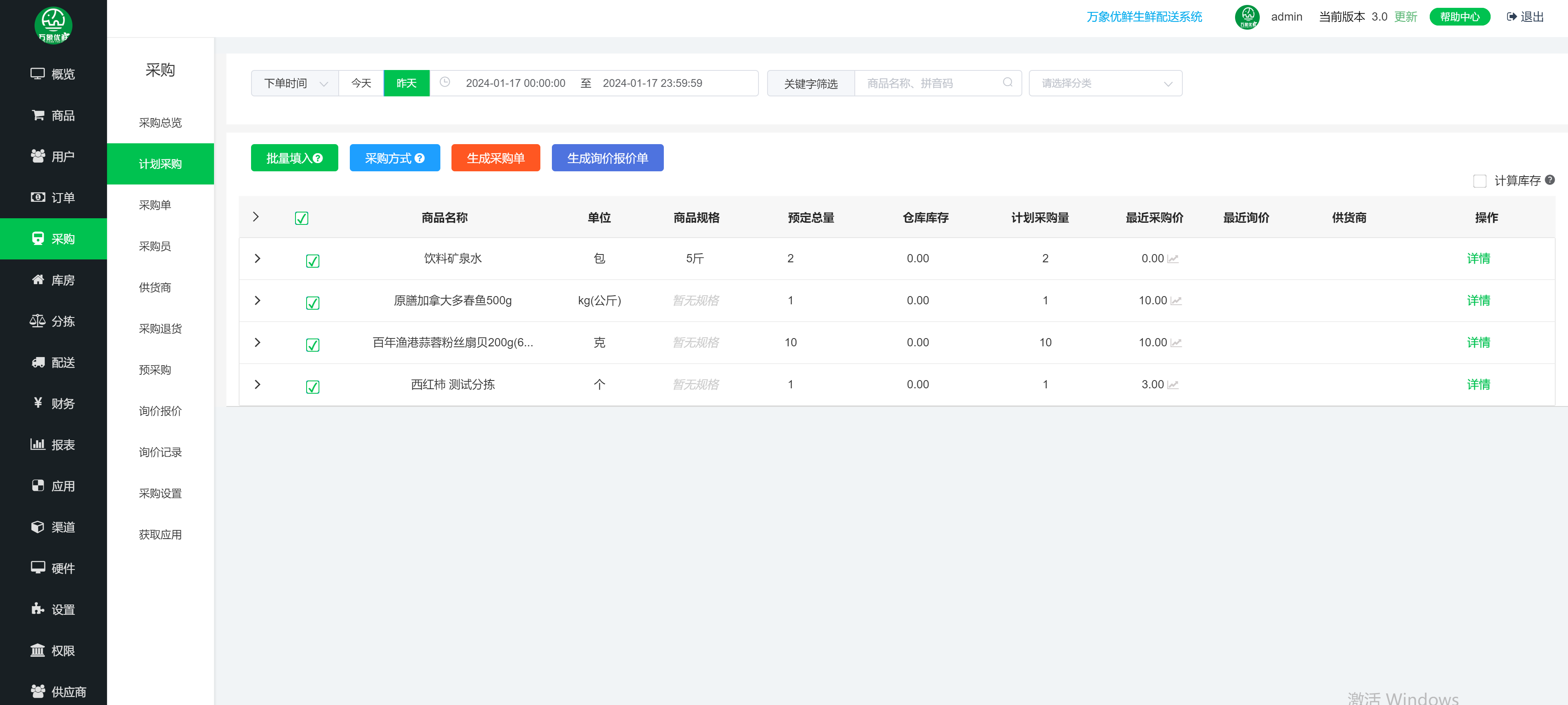Screen dimensions: 1568x705
Task: Open the 硬件 (Hardware) sidebar item
Action: click(54, 567)
